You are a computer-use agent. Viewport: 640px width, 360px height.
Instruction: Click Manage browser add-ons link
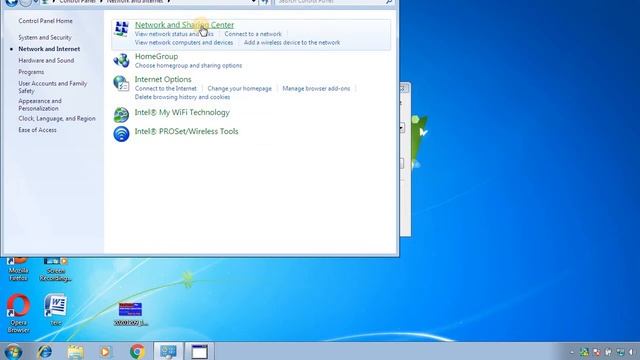click(x=316, y=88)
